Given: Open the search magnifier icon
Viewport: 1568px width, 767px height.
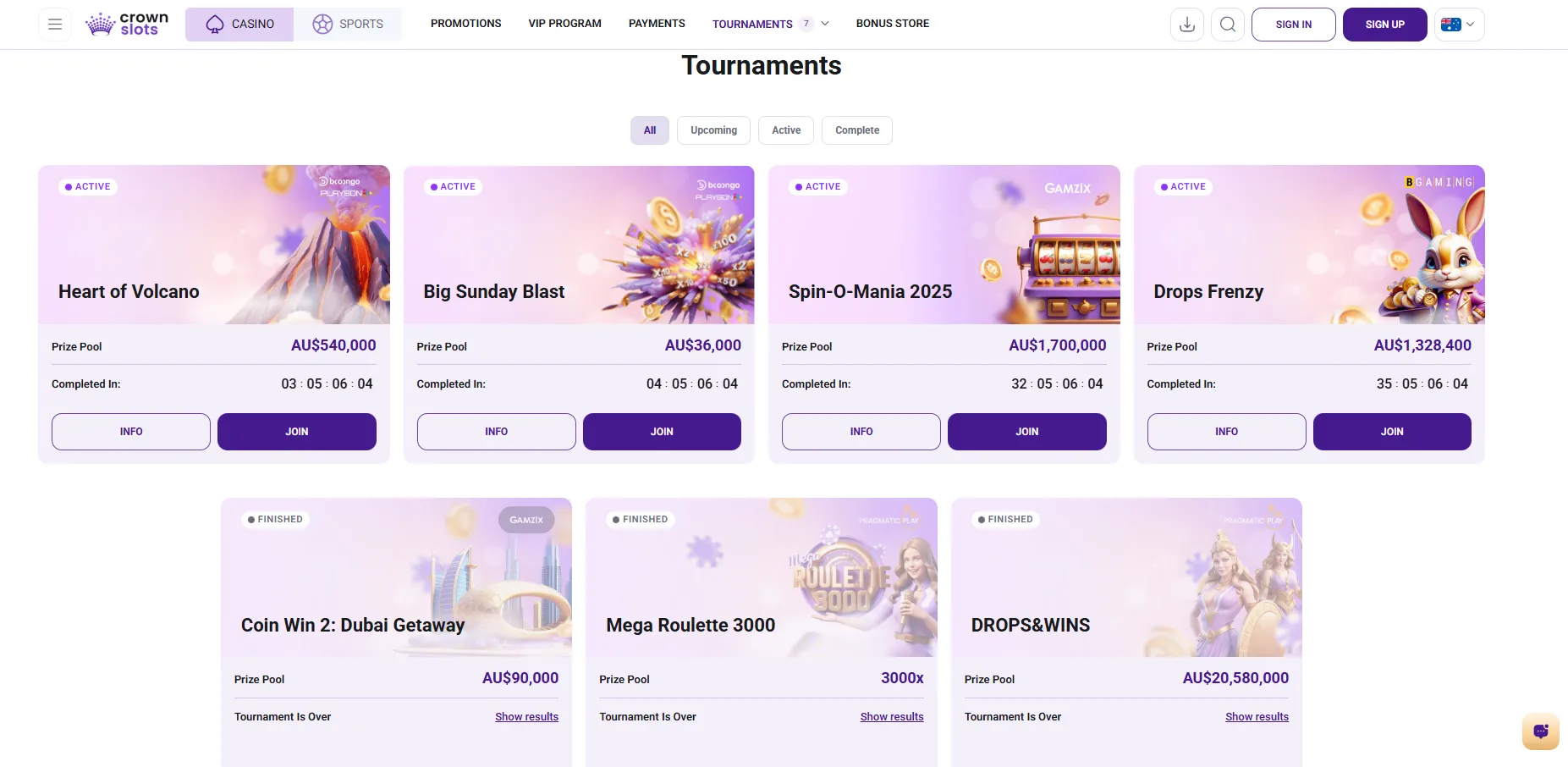Looking at the screenshot, I should tap(1228, 25).
